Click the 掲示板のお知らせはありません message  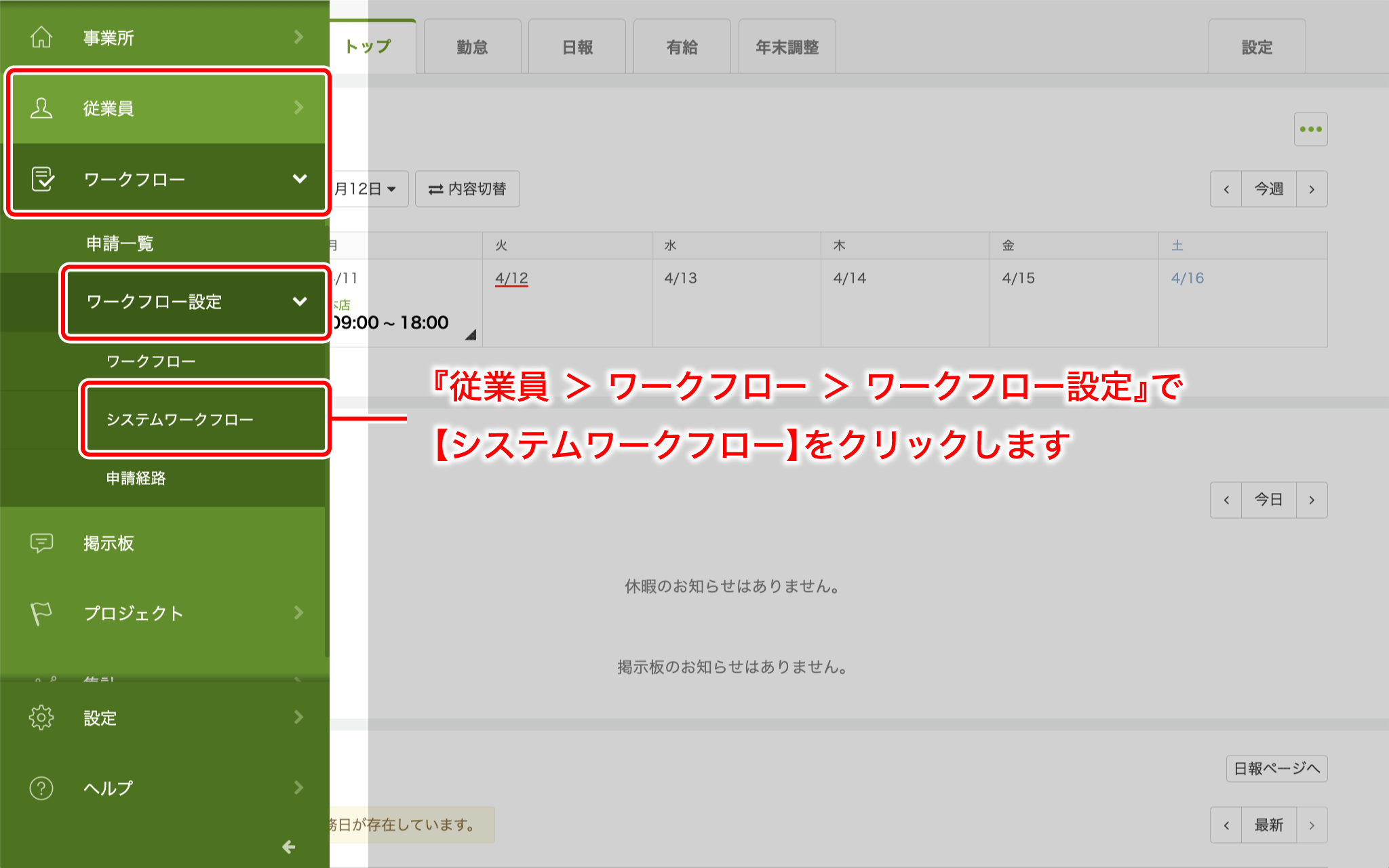click(x=732, y=667)
